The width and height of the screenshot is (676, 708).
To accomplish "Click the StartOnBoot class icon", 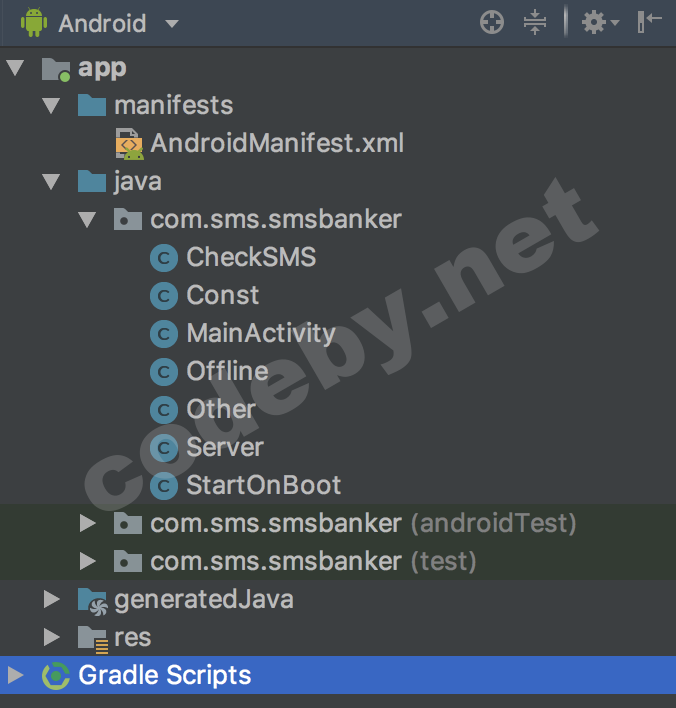I will 164,485.
